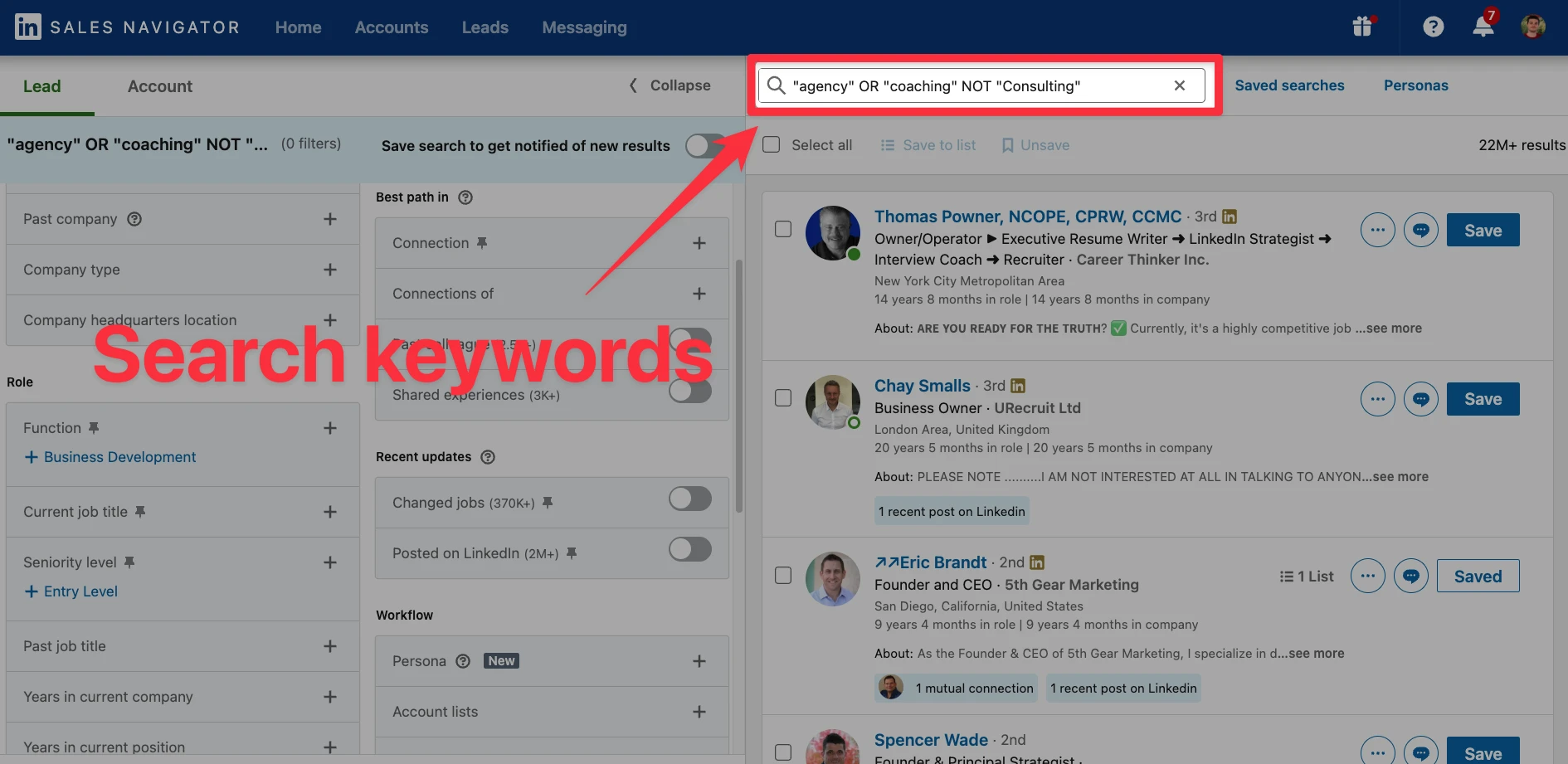Click the pin icon beside Function

pyautogui.click(x=94, y=428)
